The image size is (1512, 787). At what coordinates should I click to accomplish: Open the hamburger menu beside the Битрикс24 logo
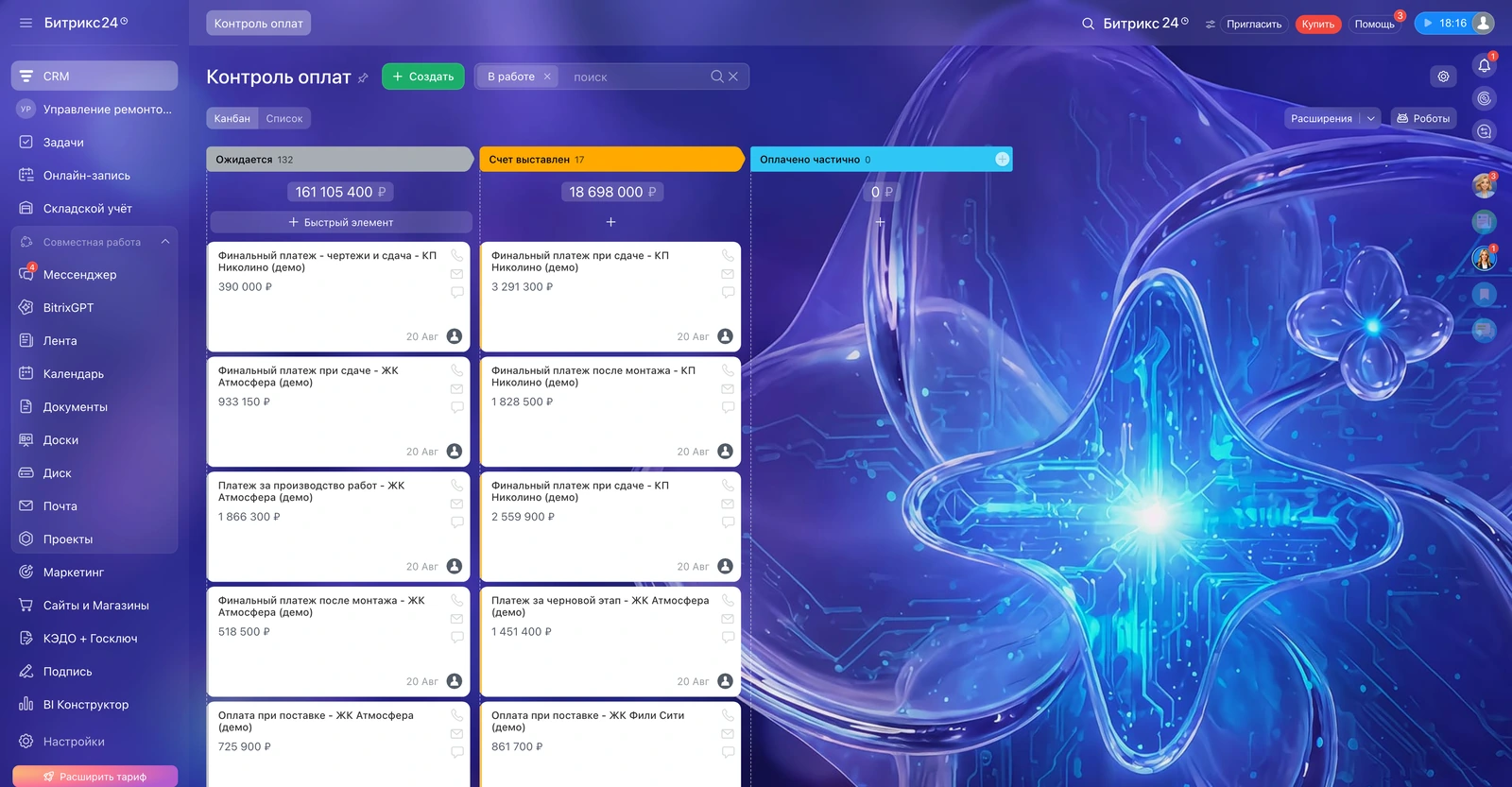pos(26,23)
